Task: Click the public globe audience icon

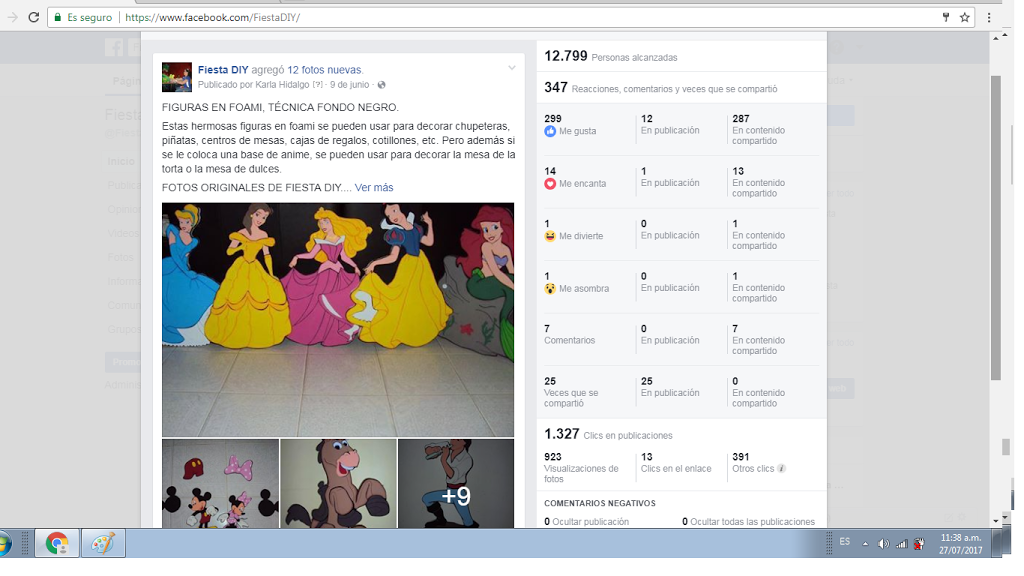Action: point(381,85)
